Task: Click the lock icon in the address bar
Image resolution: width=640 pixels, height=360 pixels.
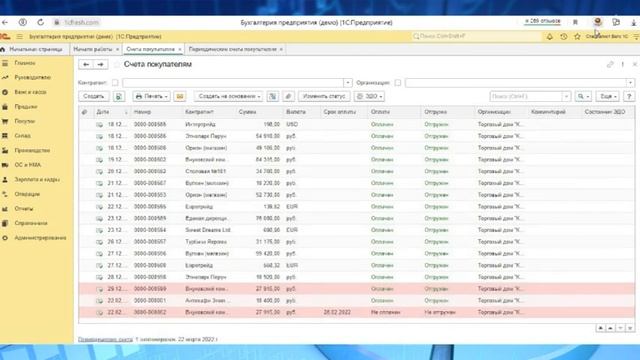Action: click(57, 22)
